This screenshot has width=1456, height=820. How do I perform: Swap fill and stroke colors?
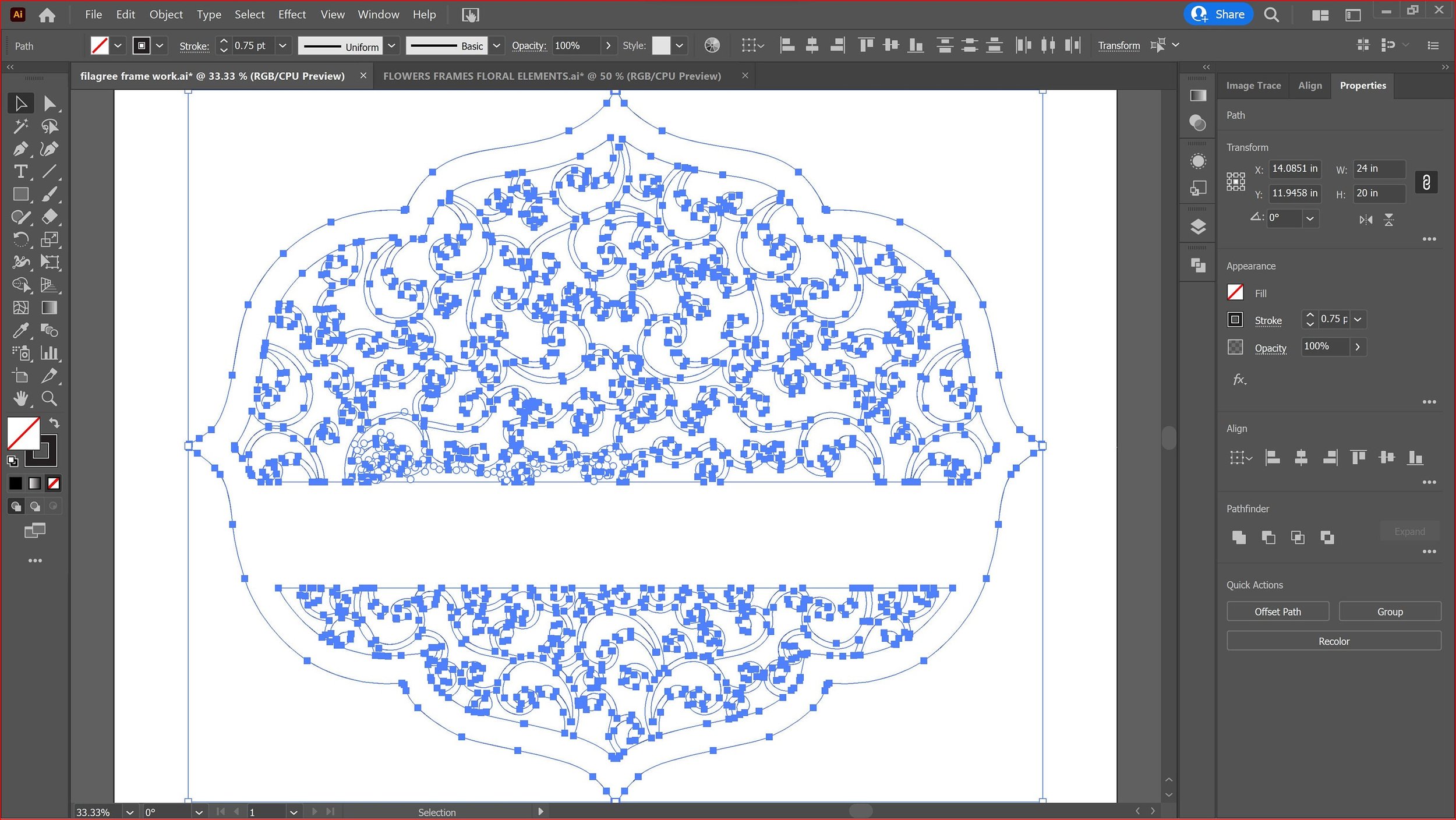[x=54, y=423]
